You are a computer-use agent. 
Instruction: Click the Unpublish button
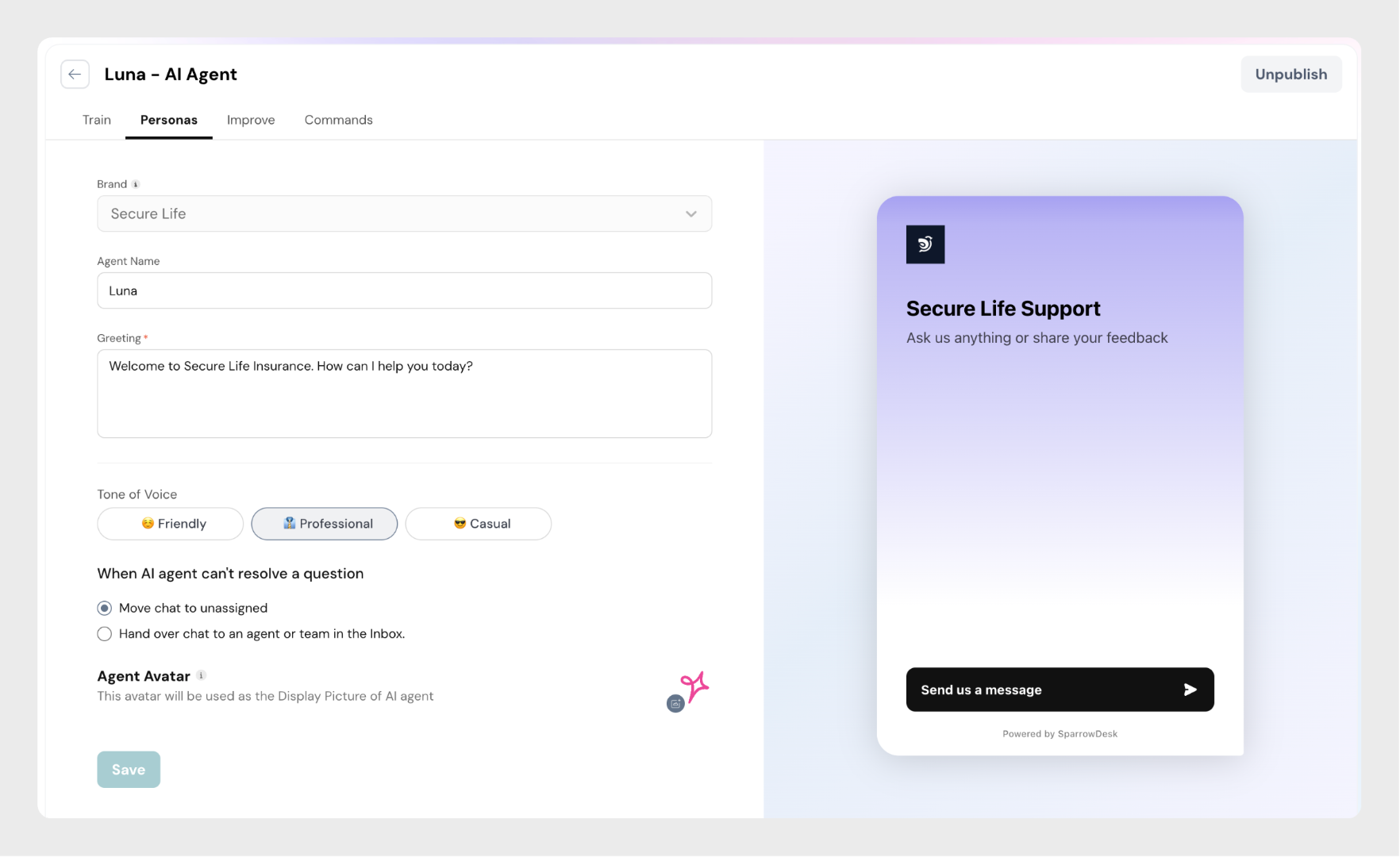(x=1290, y=75)
